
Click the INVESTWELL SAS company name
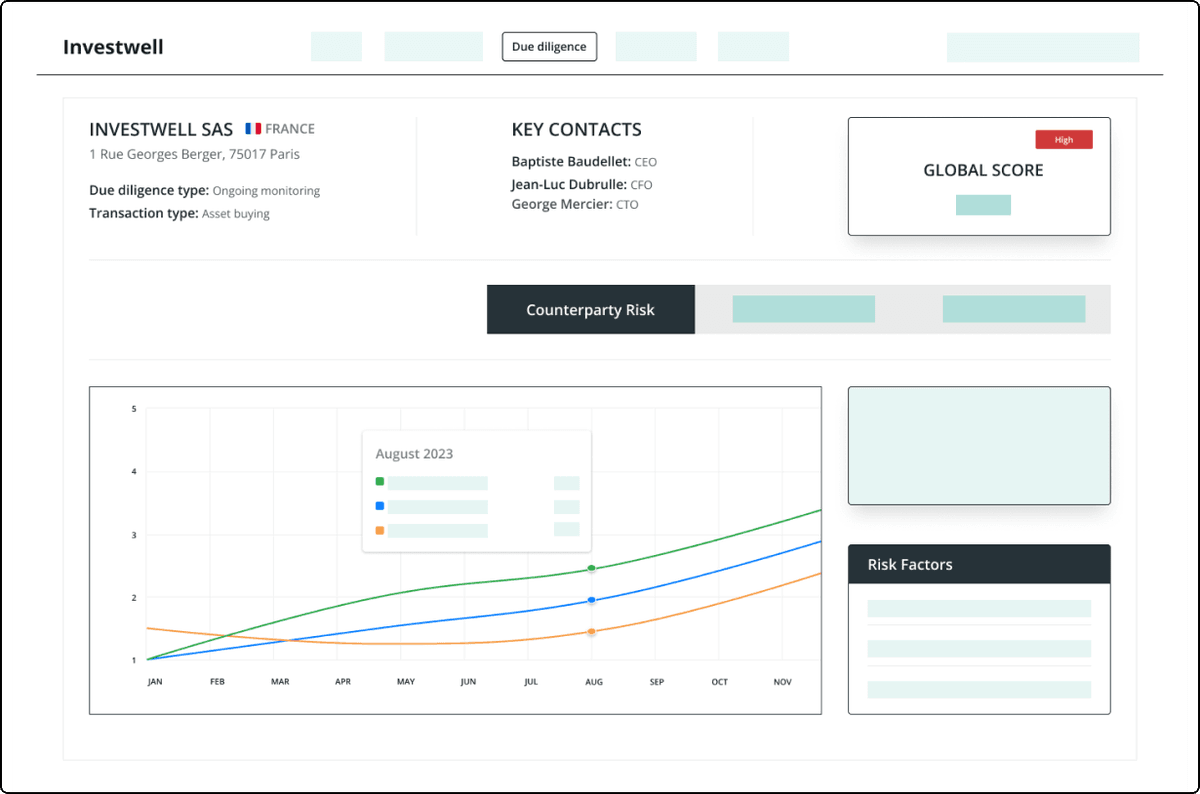pos(161,129)
